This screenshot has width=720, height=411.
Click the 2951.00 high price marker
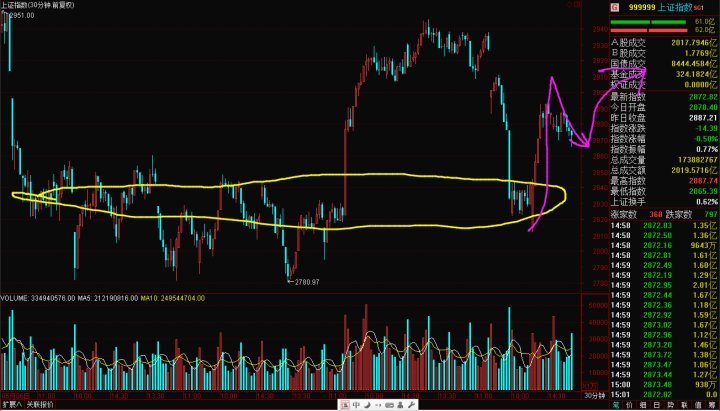23,16
